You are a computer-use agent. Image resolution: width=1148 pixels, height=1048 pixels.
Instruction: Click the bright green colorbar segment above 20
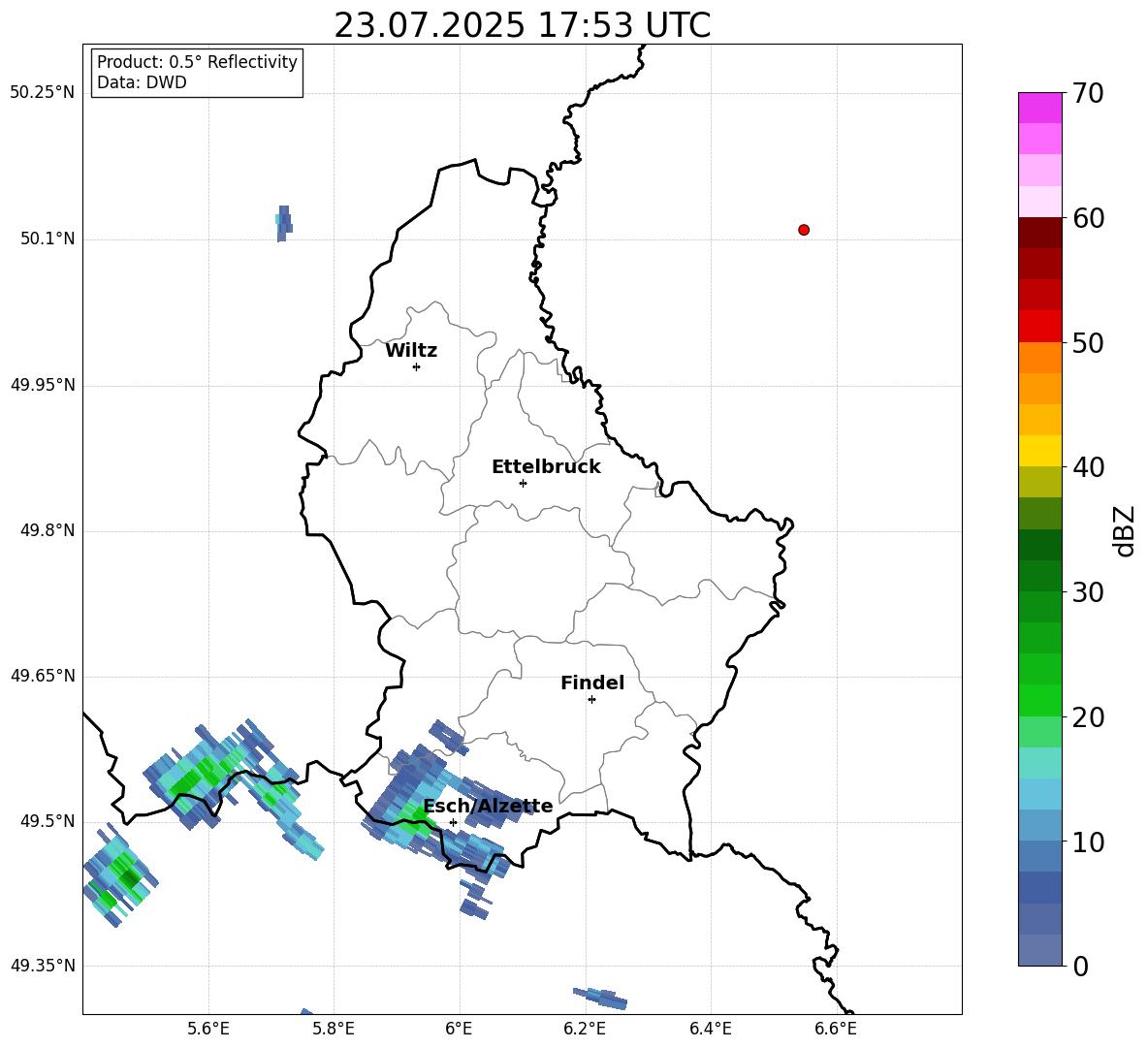click(x=1039, y=700)
